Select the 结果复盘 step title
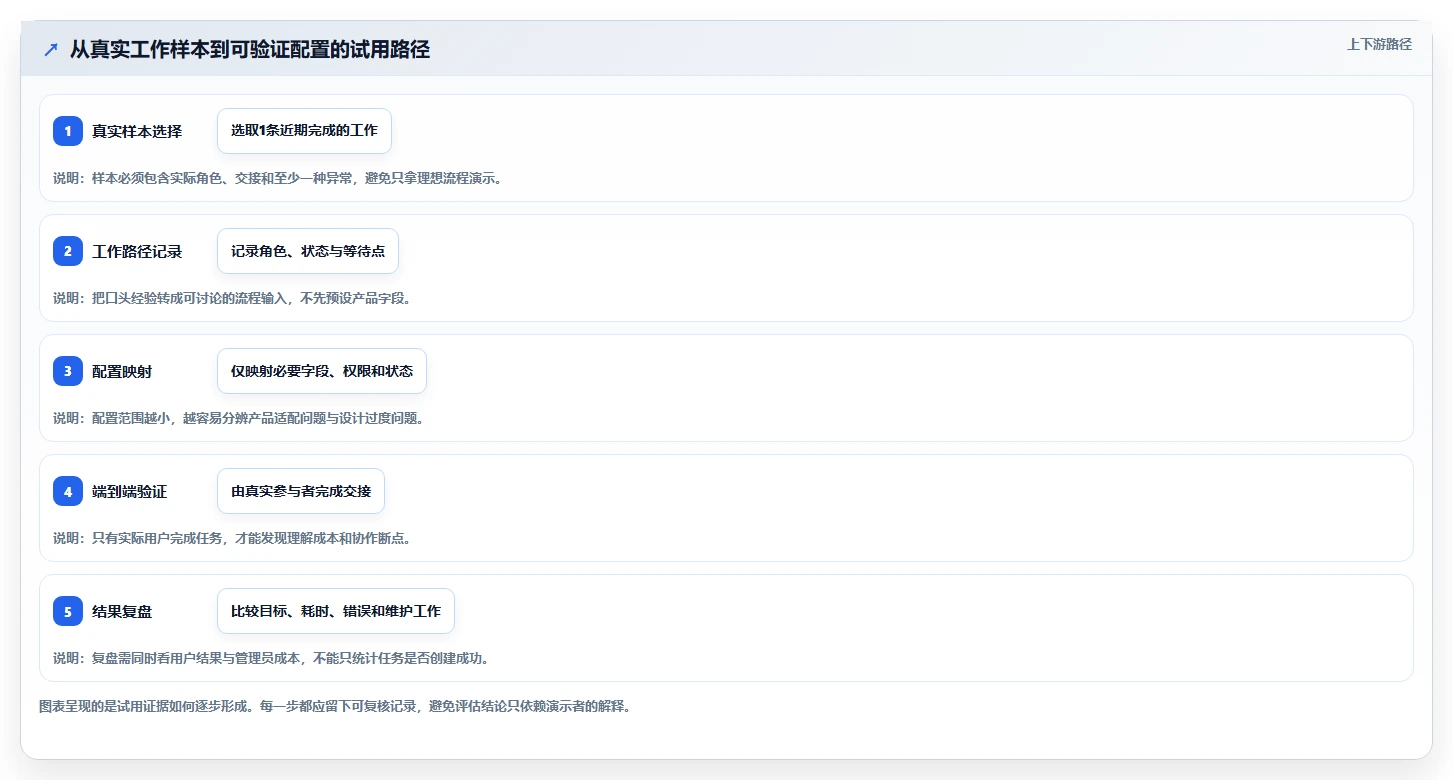This screenshot has width=1453, height=780. (x=122, y=611)
